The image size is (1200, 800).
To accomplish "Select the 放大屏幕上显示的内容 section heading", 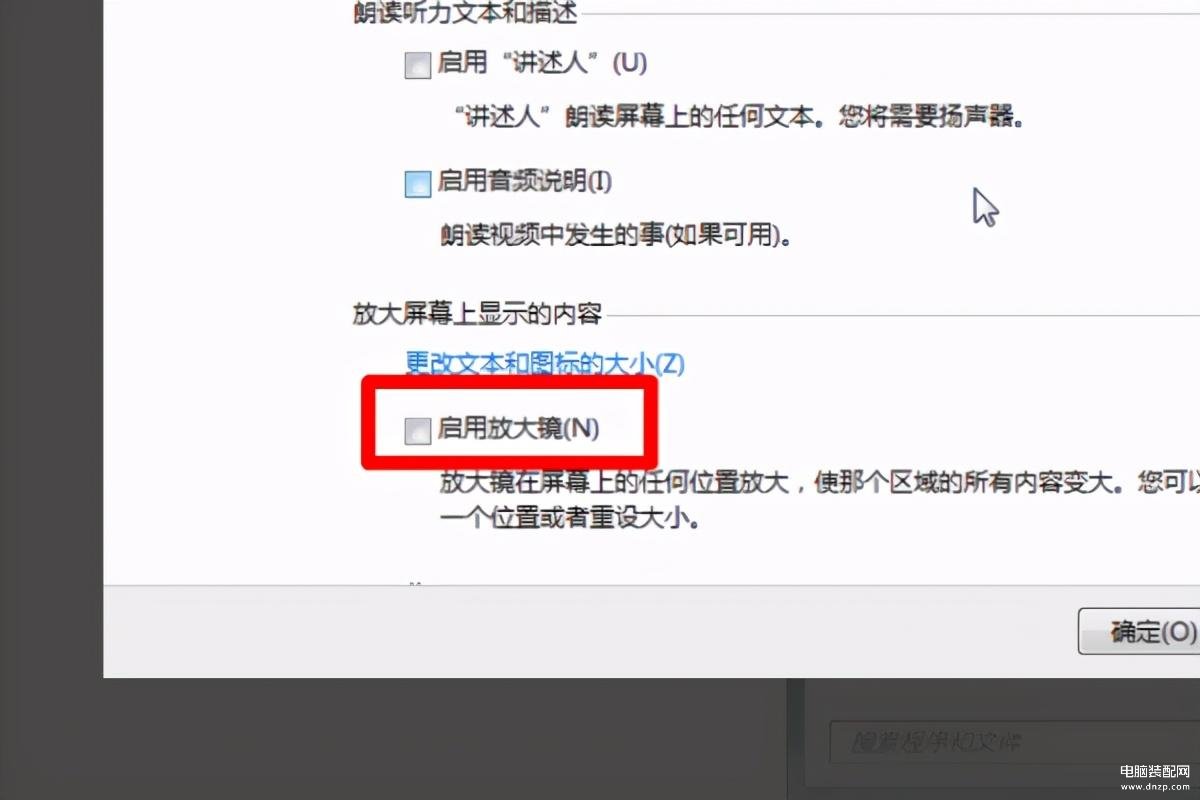I will [477, 314].
